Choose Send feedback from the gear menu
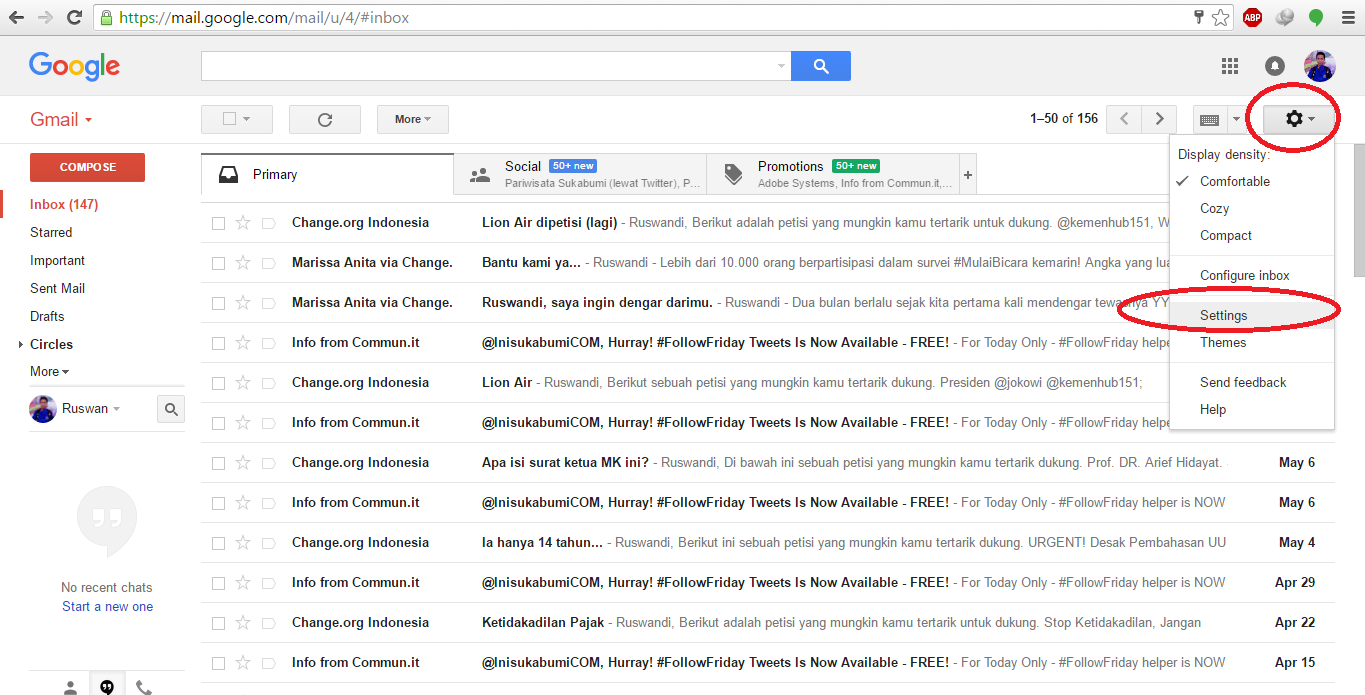 1252,382
